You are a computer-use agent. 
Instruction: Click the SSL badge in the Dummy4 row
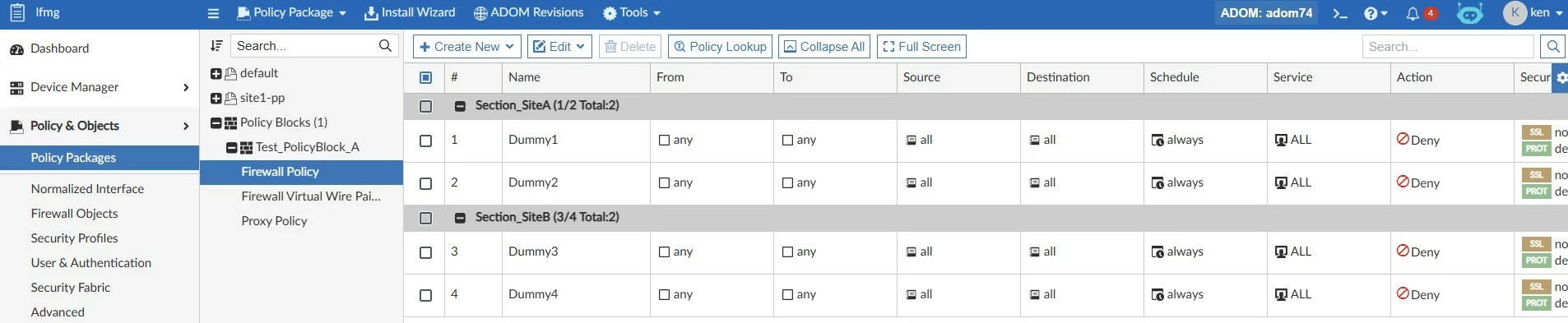point(1536,287)
